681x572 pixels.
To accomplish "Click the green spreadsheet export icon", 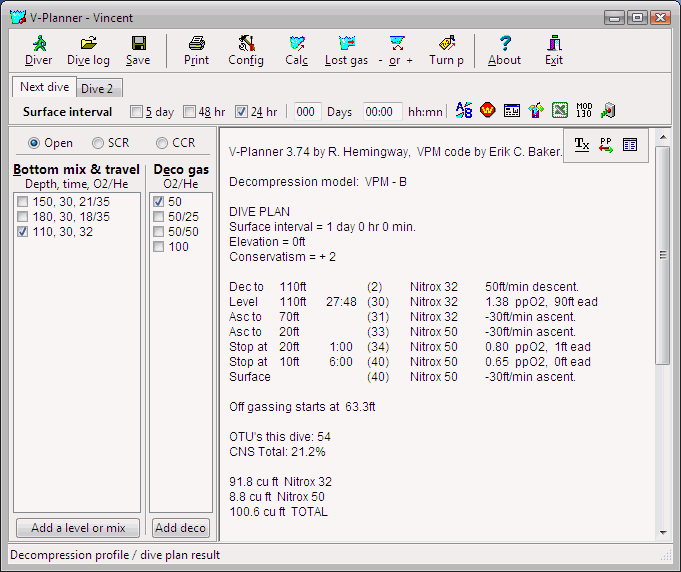I will [560, 111].
